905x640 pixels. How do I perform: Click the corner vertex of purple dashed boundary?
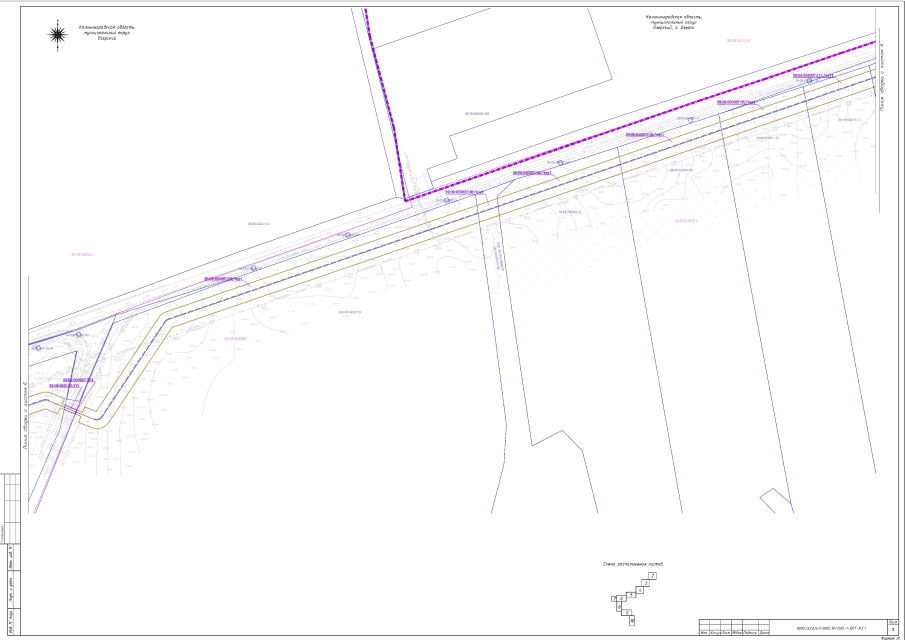point(406,199)
